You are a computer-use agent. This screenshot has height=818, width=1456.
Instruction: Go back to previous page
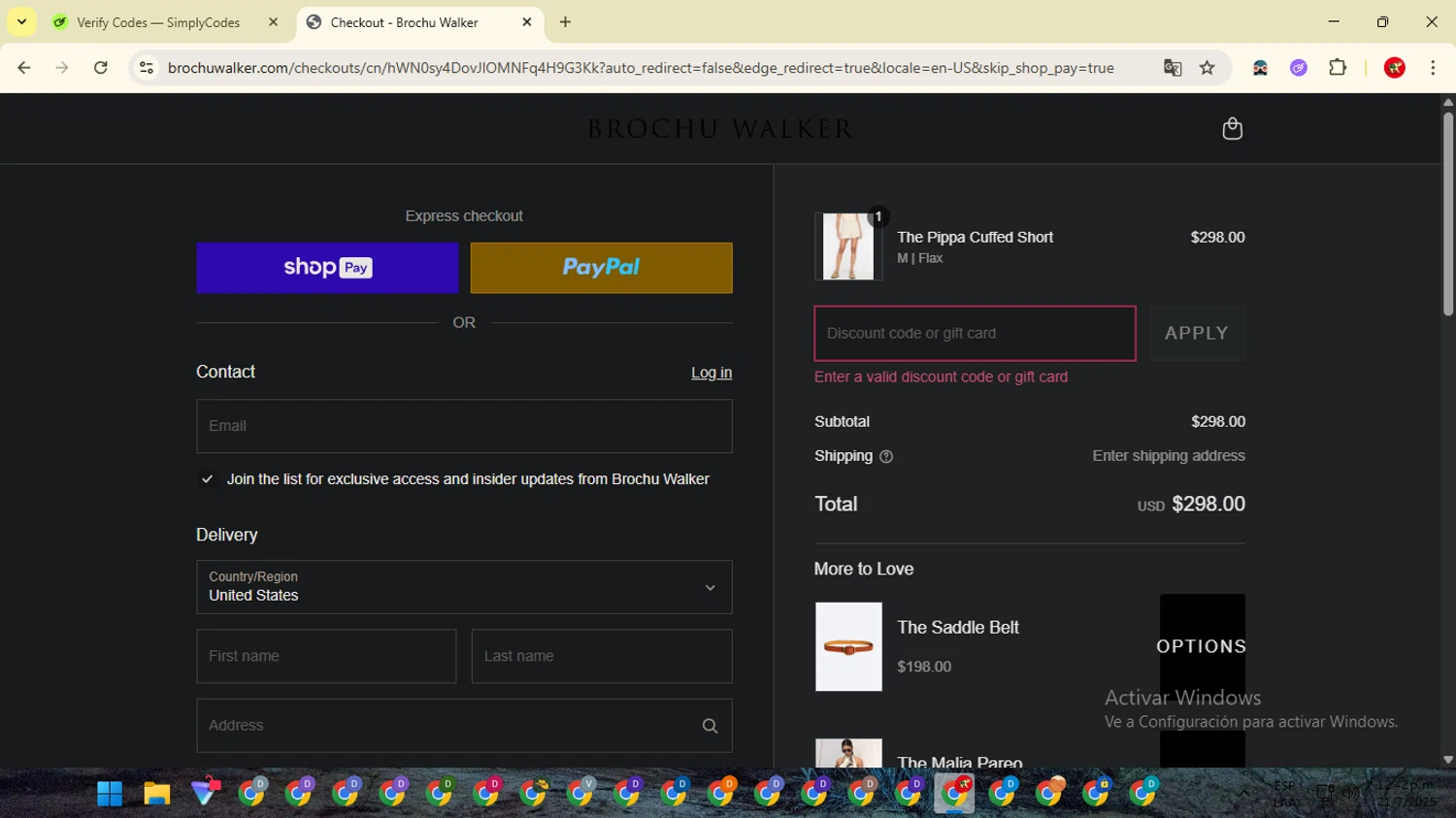[x=24, y=68]
